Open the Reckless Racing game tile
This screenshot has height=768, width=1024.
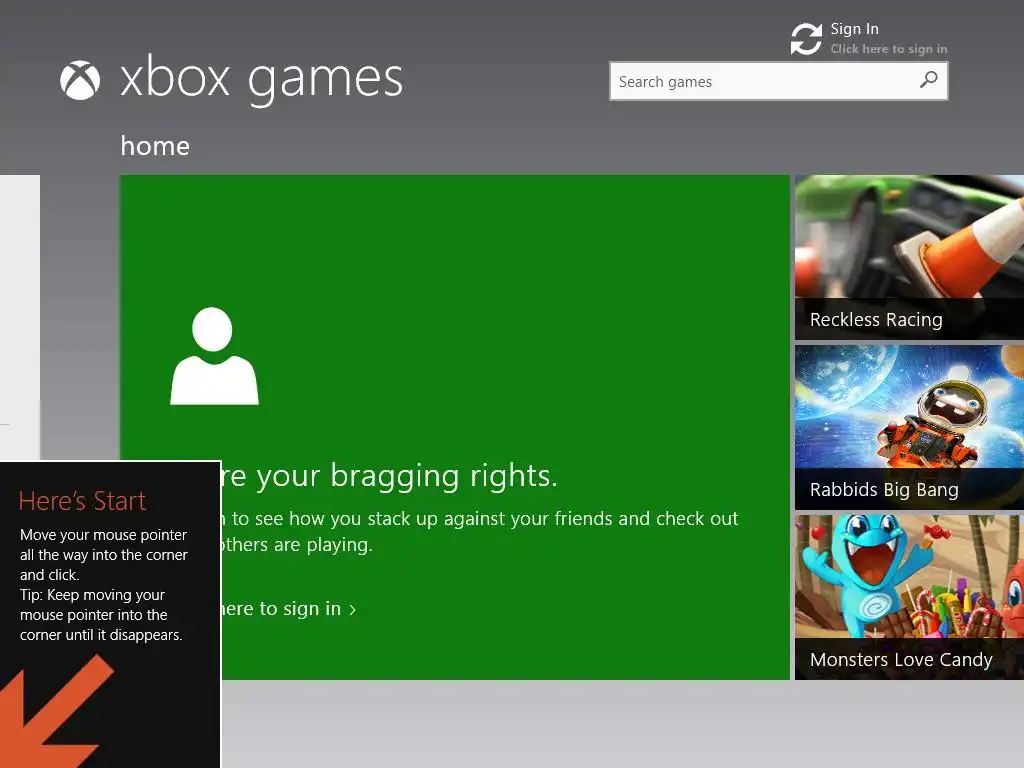[909, 257]
